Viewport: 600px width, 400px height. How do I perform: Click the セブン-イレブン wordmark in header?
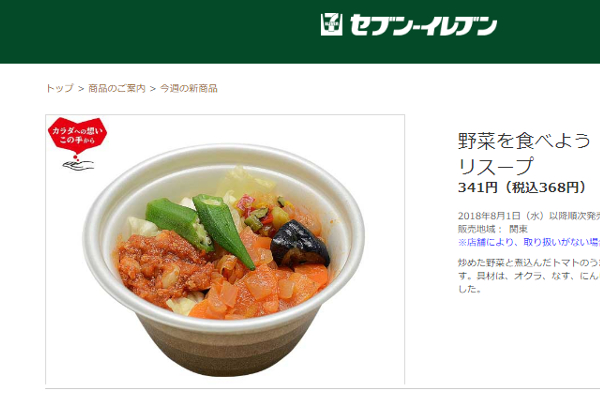(x=423, y=25)
